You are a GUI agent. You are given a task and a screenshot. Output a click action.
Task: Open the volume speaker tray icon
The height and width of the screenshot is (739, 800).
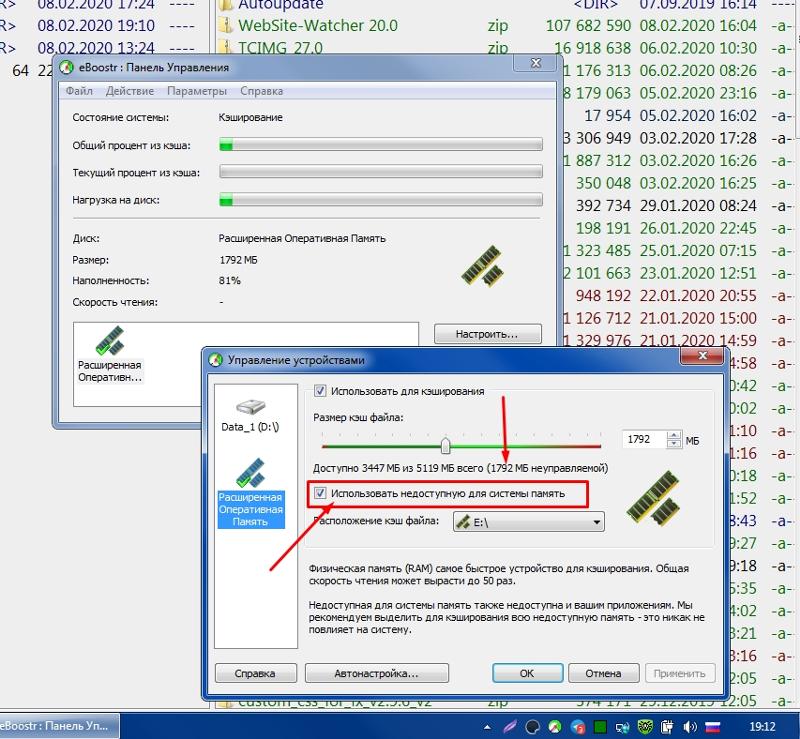690,726
